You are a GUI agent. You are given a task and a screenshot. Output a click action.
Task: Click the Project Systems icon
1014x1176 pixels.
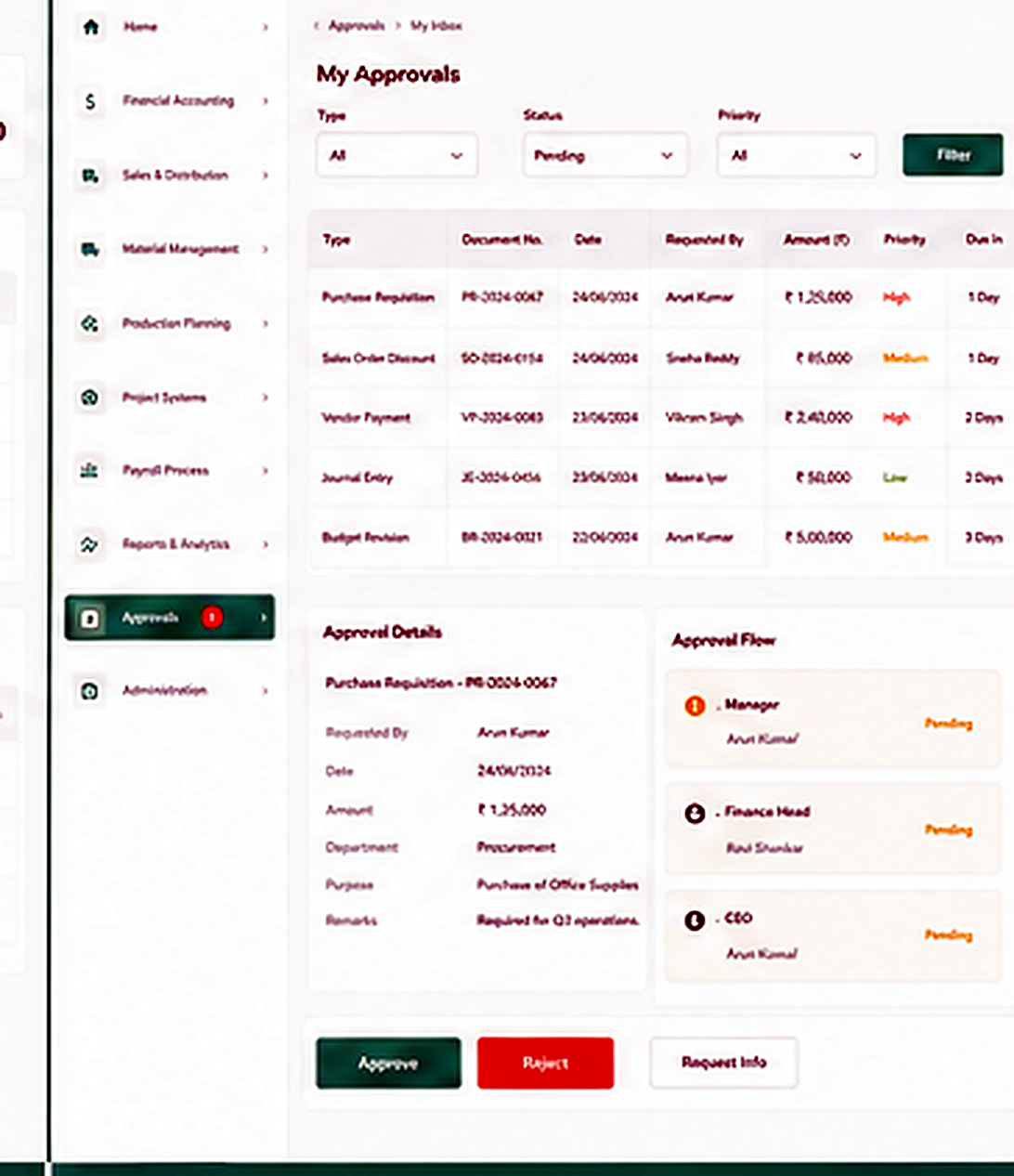[90, 398]
